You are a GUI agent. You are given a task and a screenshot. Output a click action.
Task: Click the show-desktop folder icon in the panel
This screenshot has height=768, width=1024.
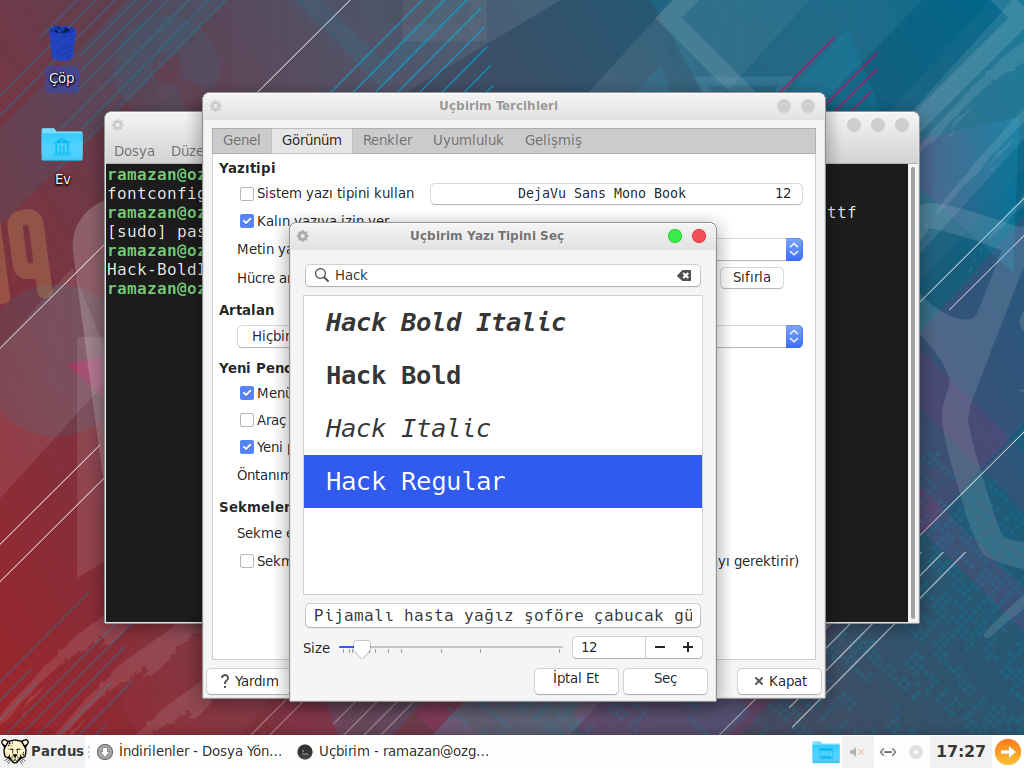pyautogui.click(x=825, y=752)
